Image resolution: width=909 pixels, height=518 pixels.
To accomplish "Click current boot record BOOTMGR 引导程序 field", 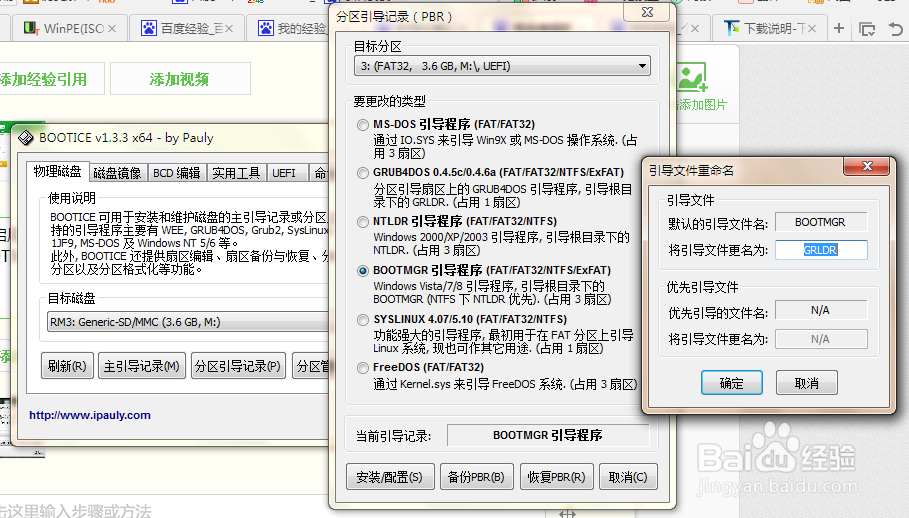I will 548,435.
